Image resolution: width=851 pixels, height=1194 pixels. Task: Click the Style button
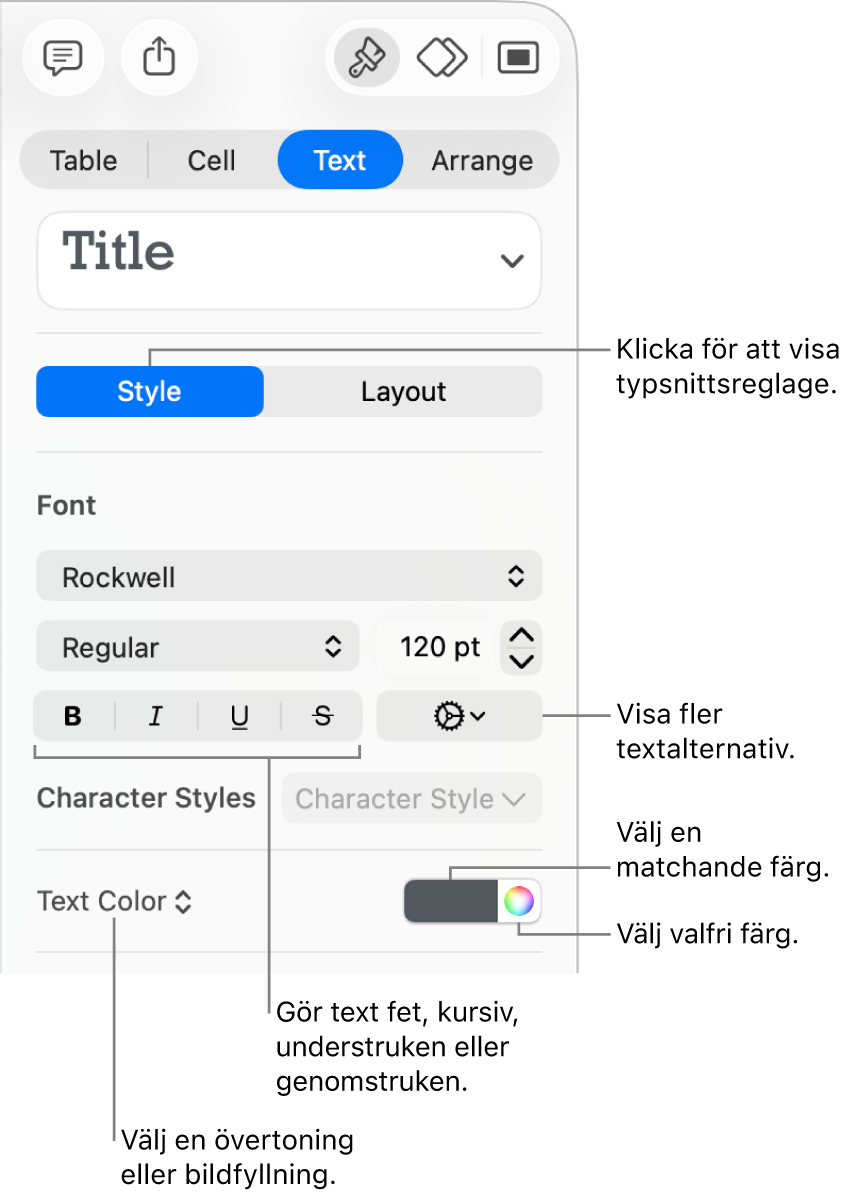click(150, 391)
